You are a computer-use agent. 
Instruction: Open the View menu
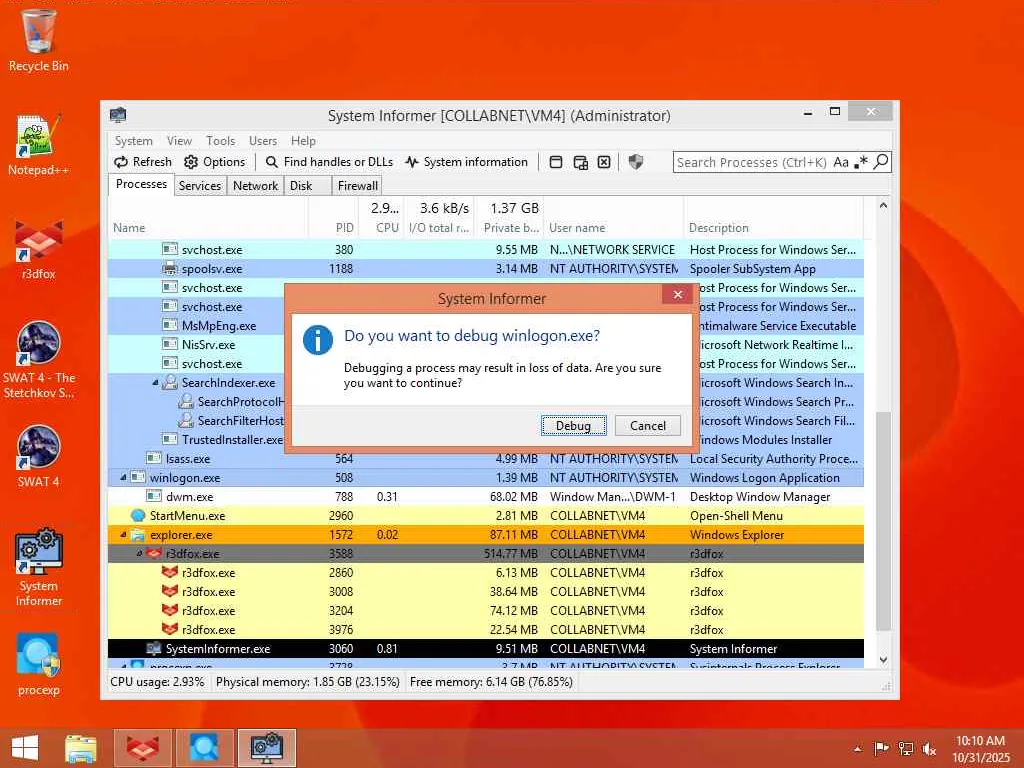pos(179,141)
